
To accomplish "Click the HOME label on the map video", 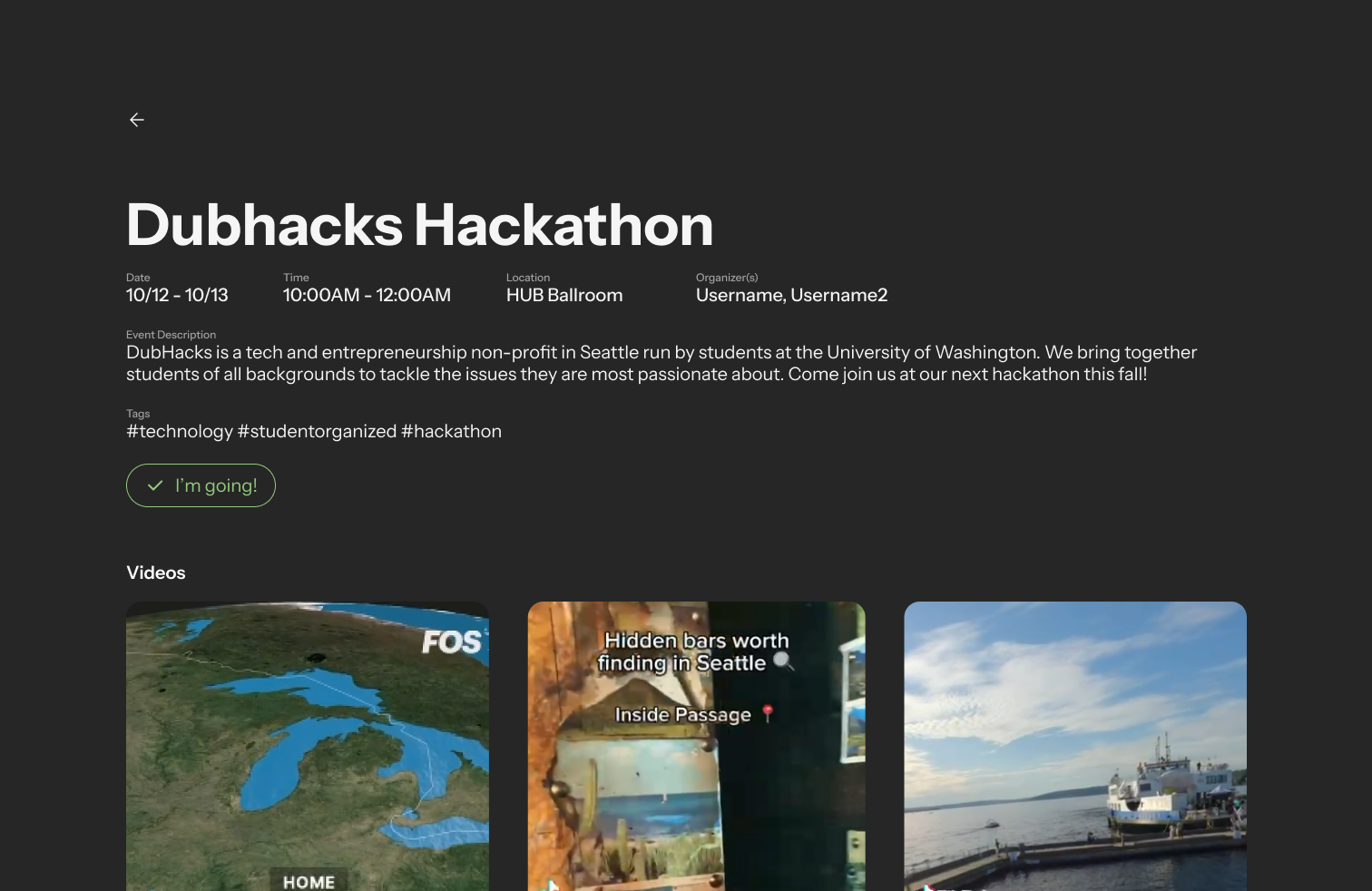I will 309,882.
